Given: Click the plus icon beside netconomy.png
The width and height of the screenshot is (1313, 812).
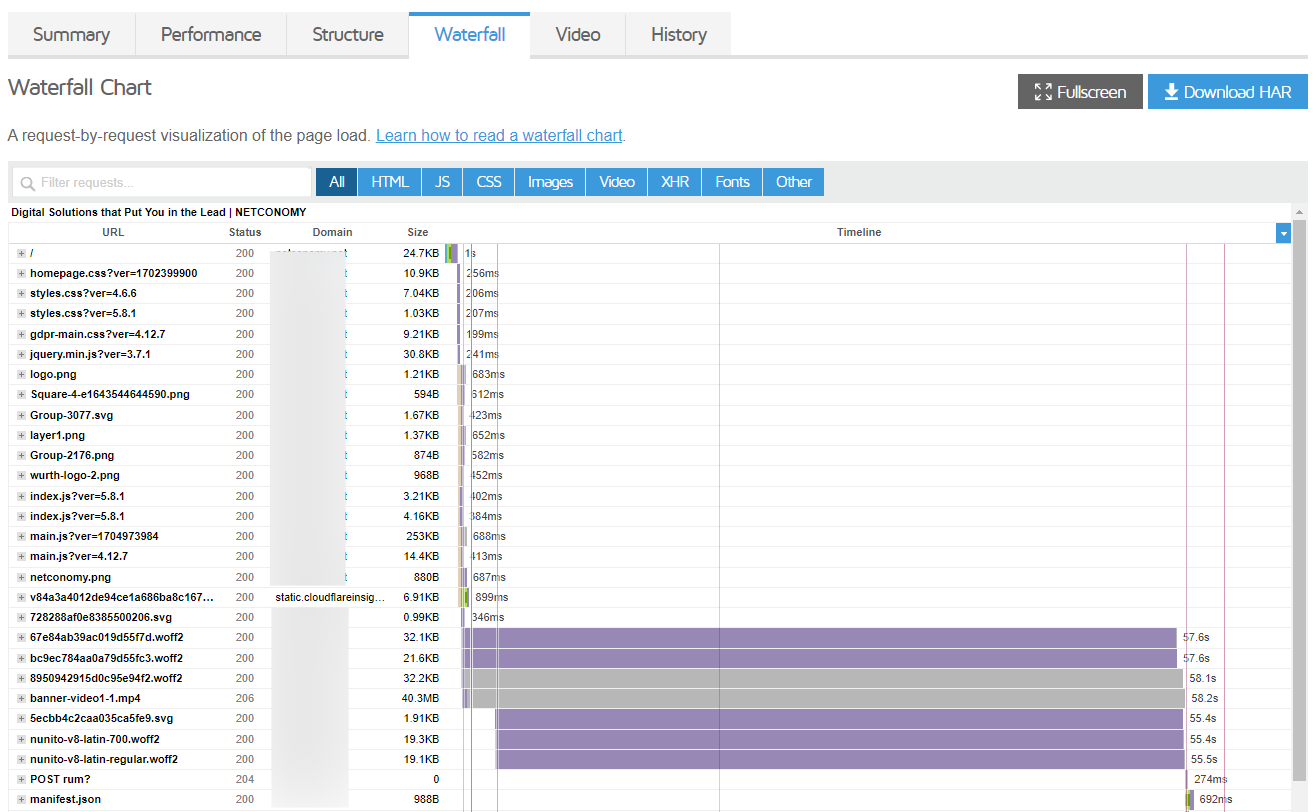Looking at the screenshot, I should click(20, 577).
